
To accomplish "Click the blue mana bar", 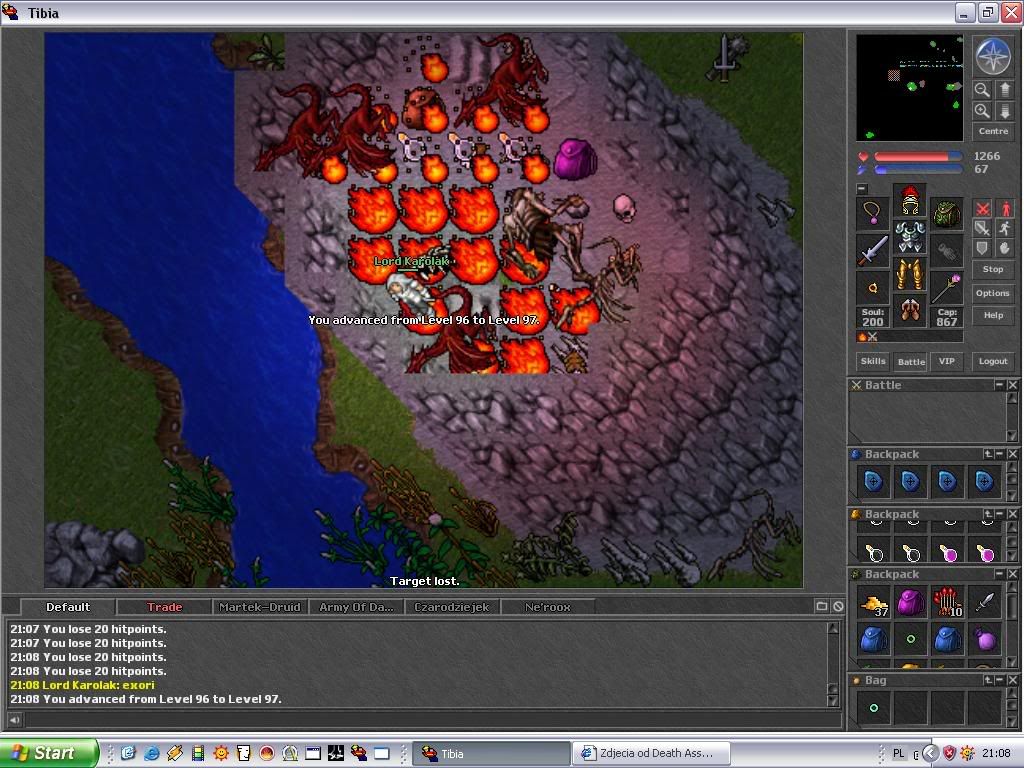I will pyautogui.click(x=918, y=170).
